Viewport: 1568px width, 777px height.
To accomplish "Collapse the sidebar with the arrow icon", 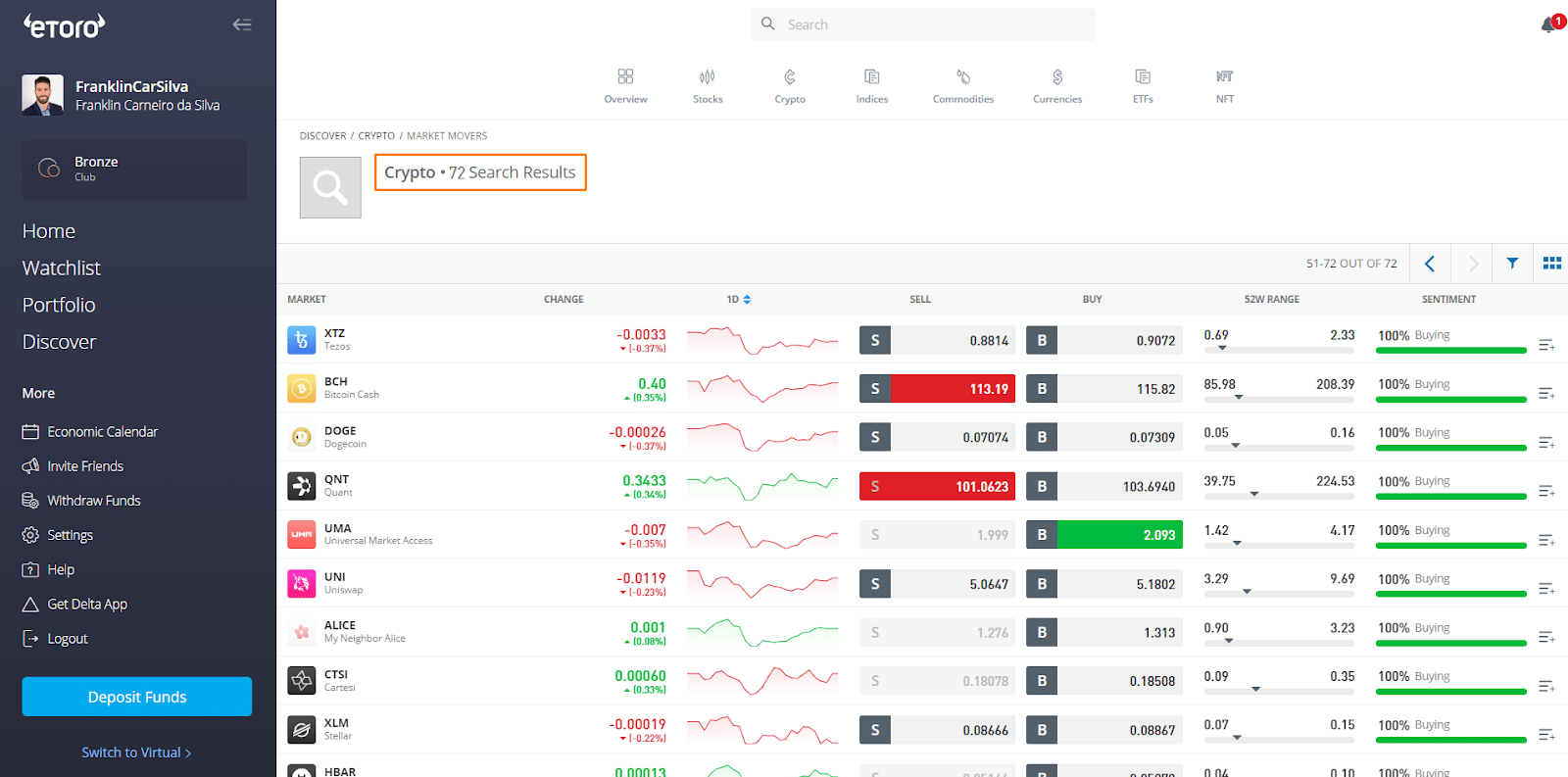I will point(242,24).
